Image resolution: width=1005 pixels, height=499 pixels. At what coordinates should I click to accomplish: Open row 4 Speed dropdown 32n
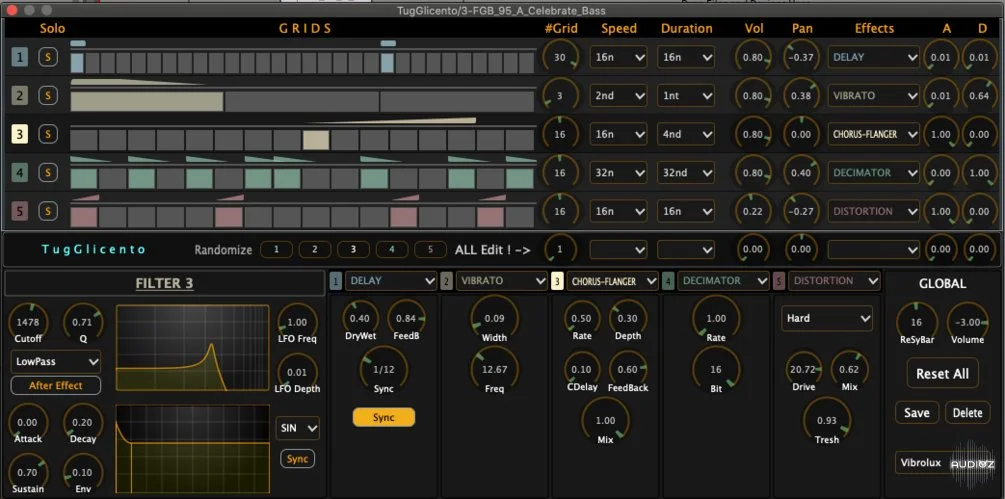coord(619,173)
